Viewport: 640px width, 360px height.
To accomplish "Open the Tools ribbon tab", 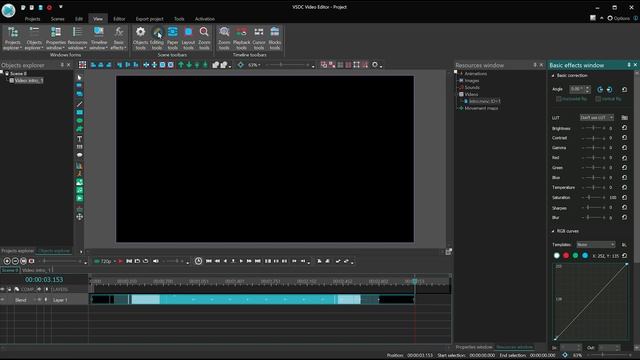I will pos(179,19).
